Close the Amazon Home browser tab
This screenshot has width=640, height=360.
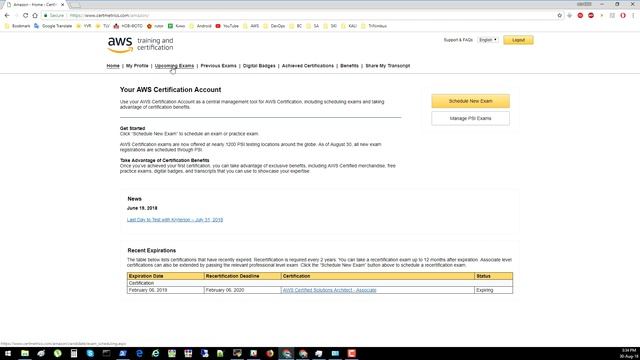(x=62, y=4)
